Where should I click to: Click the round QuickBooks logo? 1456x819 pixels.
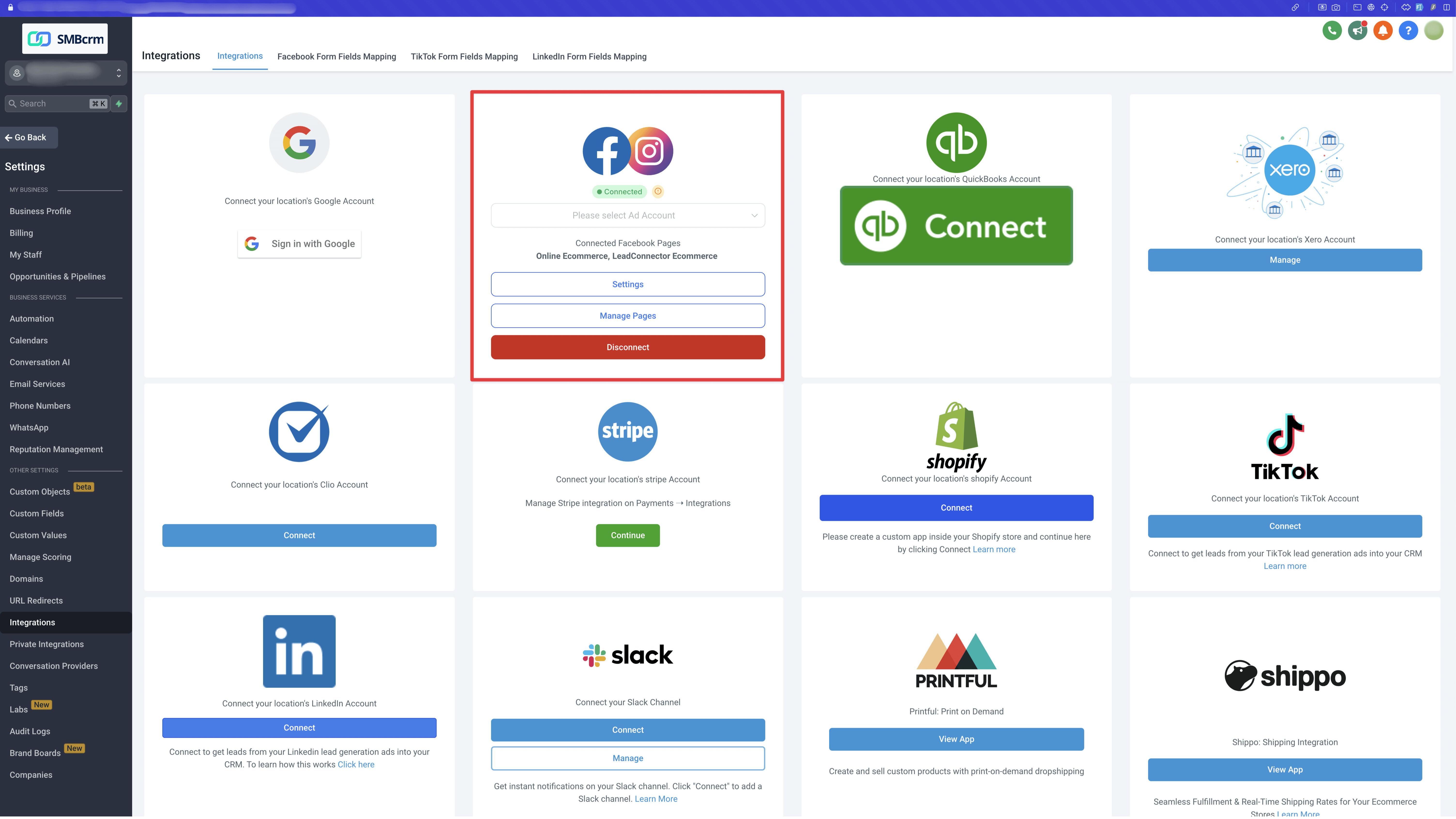(956, 143)
